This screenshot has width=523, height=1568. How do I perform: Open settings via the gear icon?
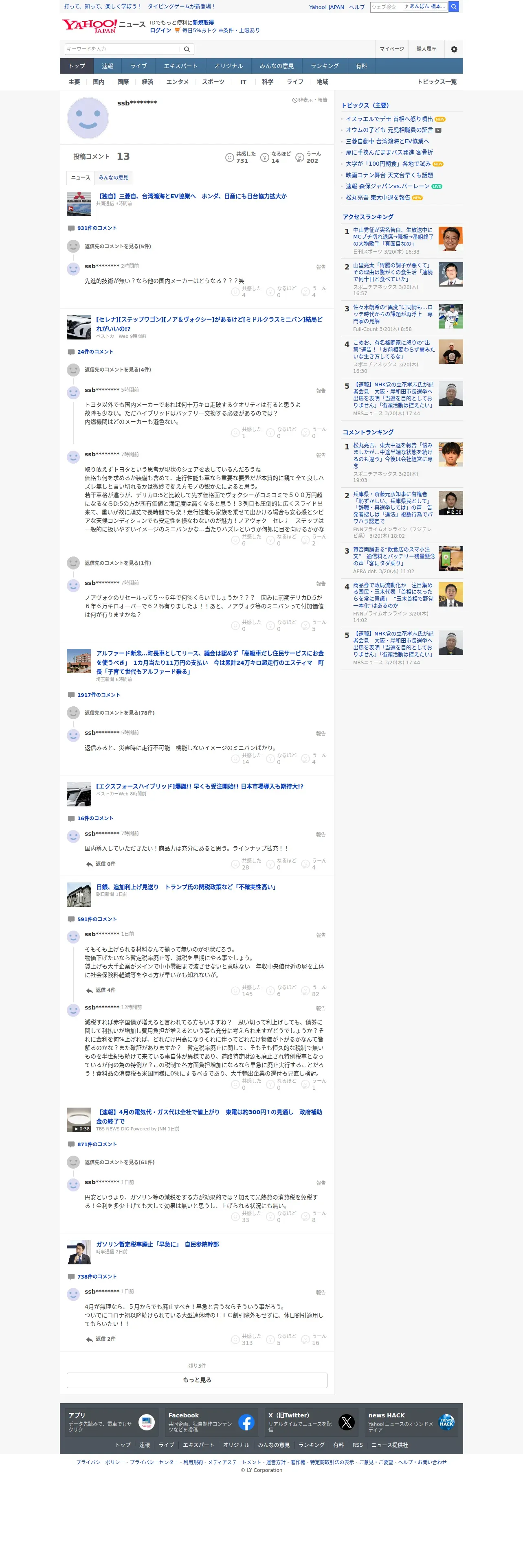click(x=454, y=49)
